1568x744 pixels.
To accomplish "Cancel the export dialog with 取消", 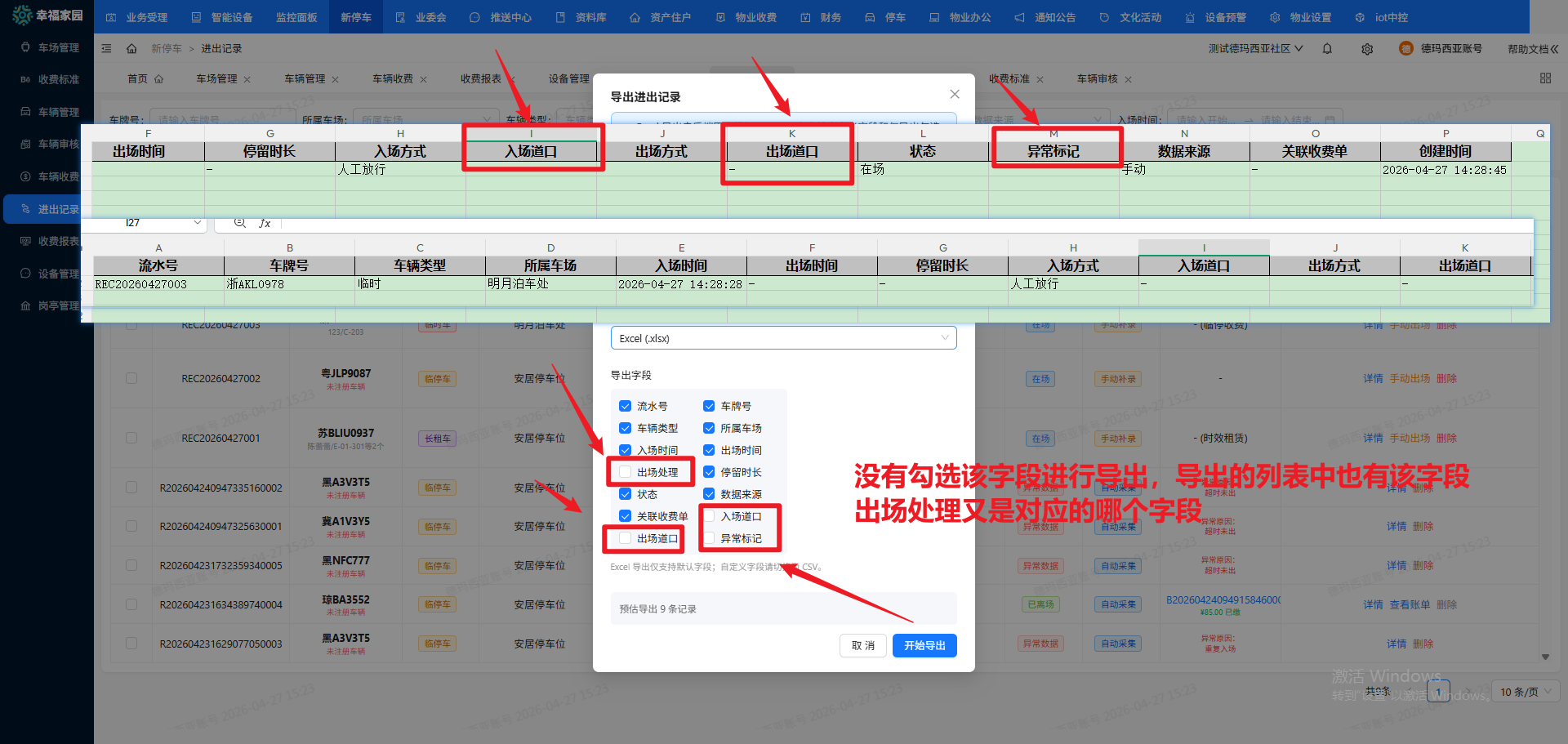I will 862,645.
